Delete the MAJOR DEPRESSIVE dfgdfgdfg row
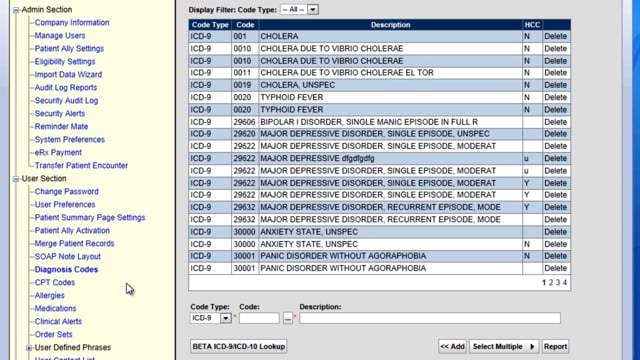This screenshot has height=360, width=640. pyautogui.click(x=556, y=158)
